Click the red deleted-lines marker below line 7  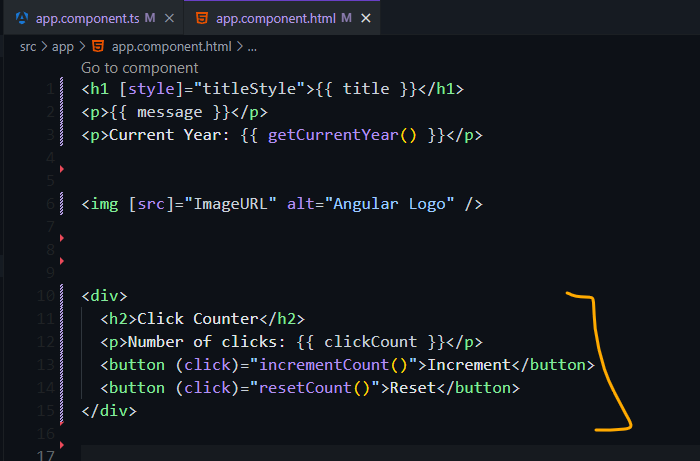(62, 261)
